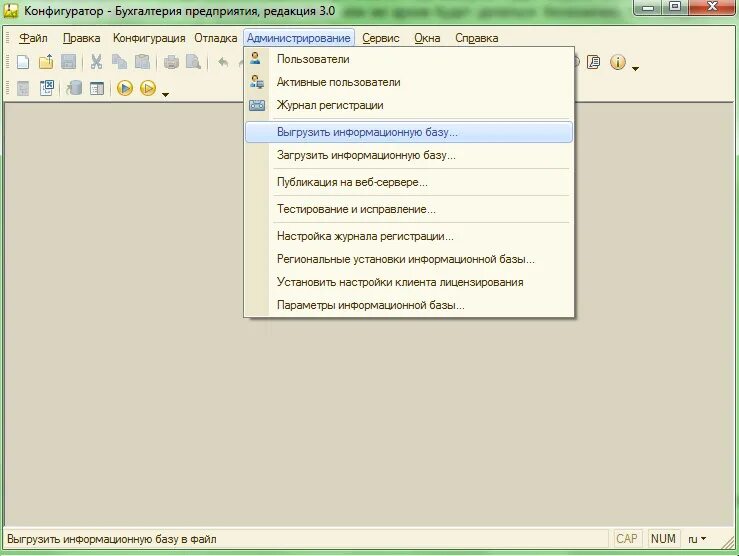This screenshot has width=739, height=556.
Task: Open Журнал регистрации menu entry
Action: point(409,105)
